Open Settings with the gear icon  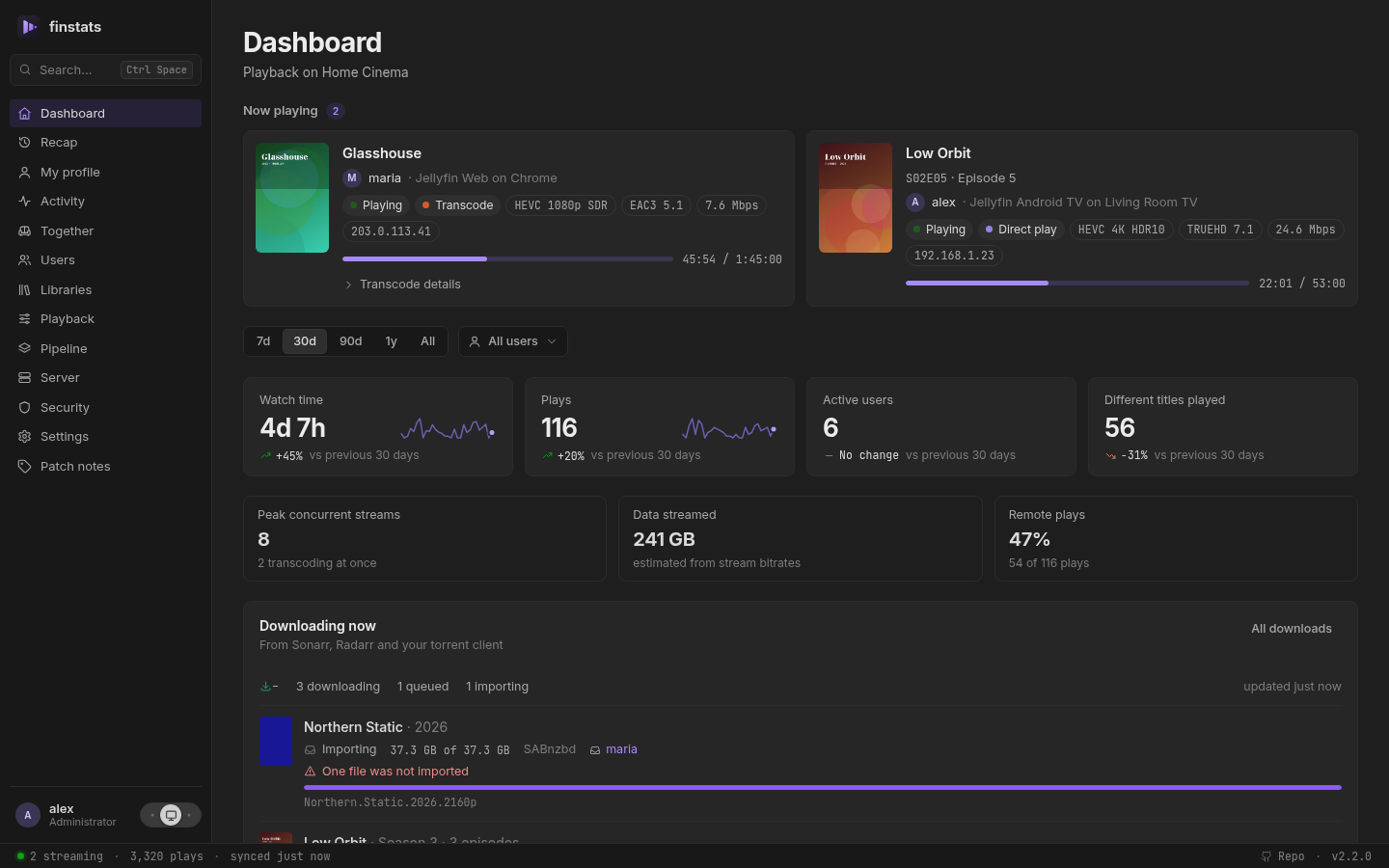click(24, 437)
